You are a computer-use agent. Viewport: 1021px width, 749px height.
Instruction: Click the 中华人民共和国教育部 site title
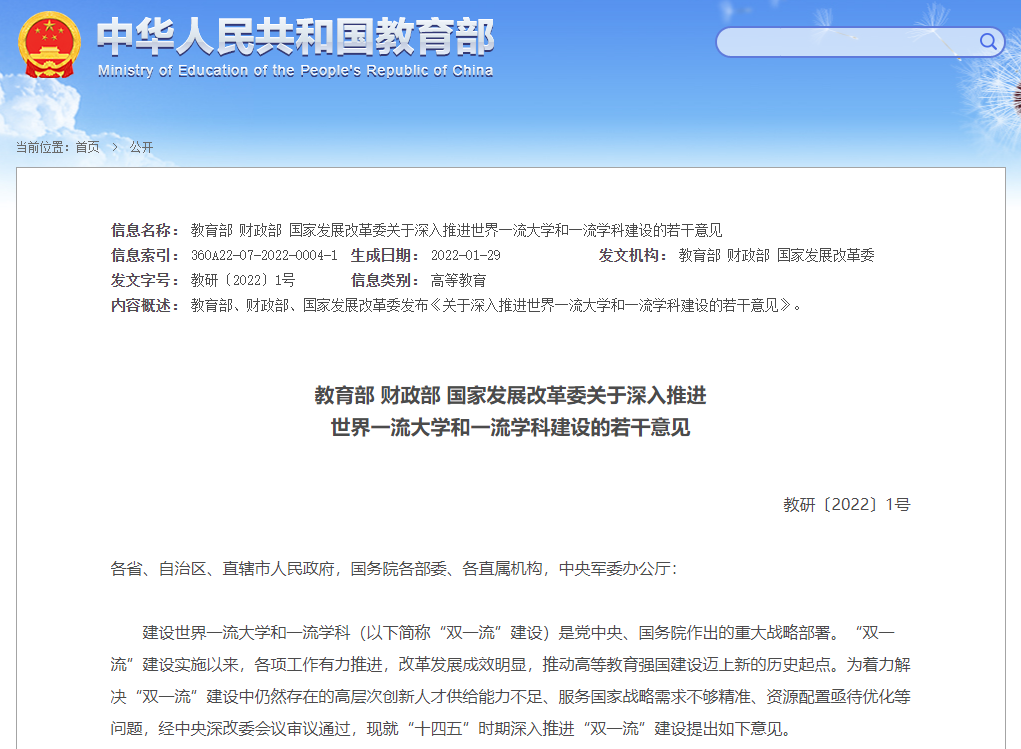pyautogui.click(x=295, y=37)
